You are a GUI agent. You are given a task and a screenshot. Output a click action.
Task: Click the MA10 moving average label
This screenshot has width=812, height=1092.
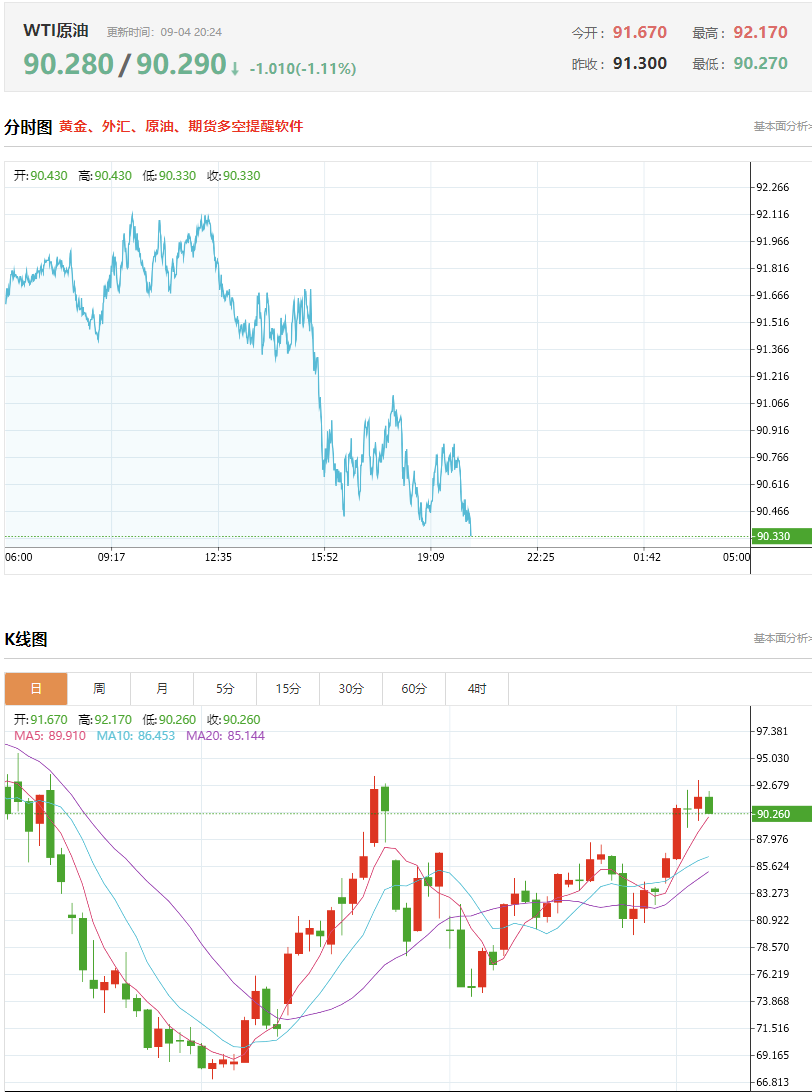[x=136, y=735]
